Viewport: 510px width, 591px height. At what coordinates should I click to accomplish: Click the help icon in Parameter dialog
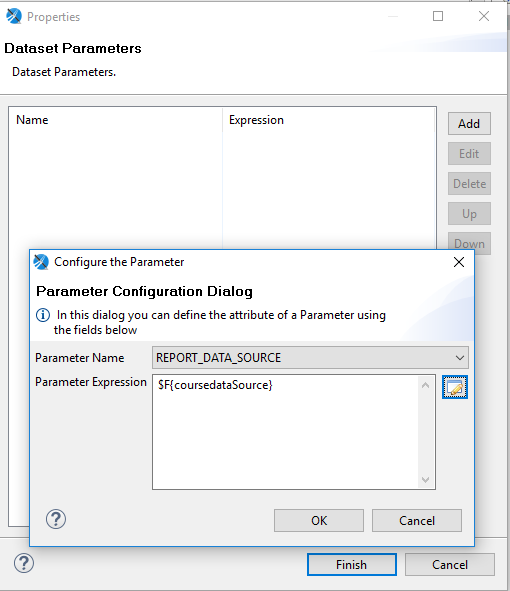[56, 519]
